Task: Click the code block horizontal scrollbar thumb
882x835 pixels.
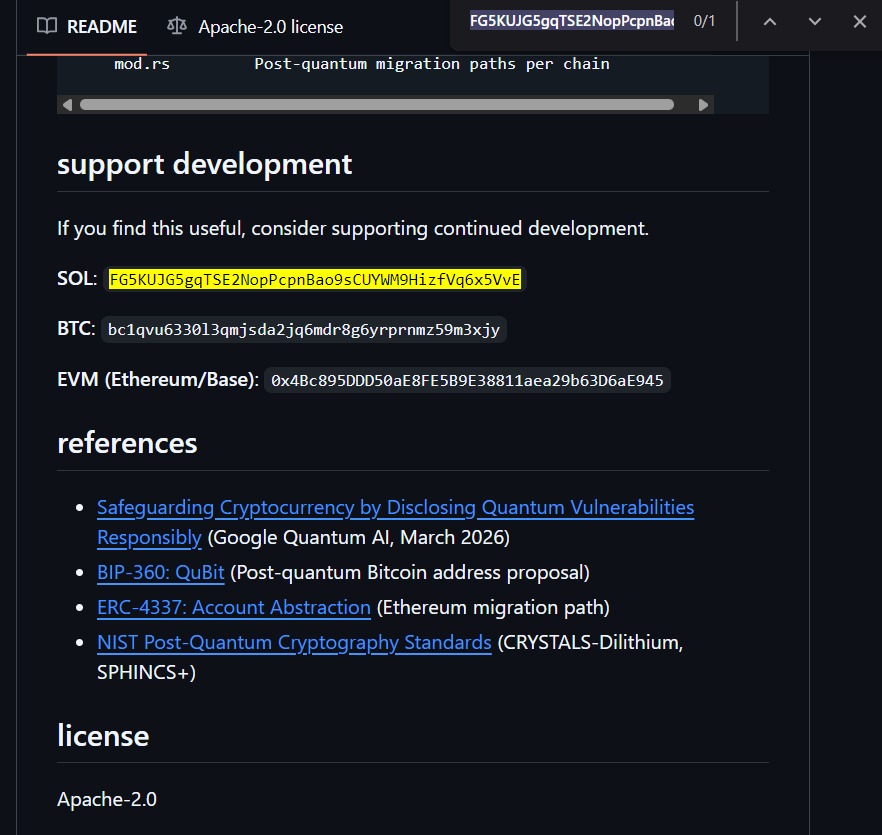Action: click(x=377, y=105)
